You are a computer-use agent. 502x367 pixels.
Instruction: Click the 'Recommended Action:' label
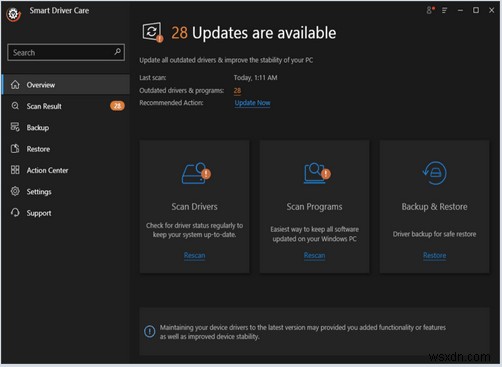(x=171, y=103)
